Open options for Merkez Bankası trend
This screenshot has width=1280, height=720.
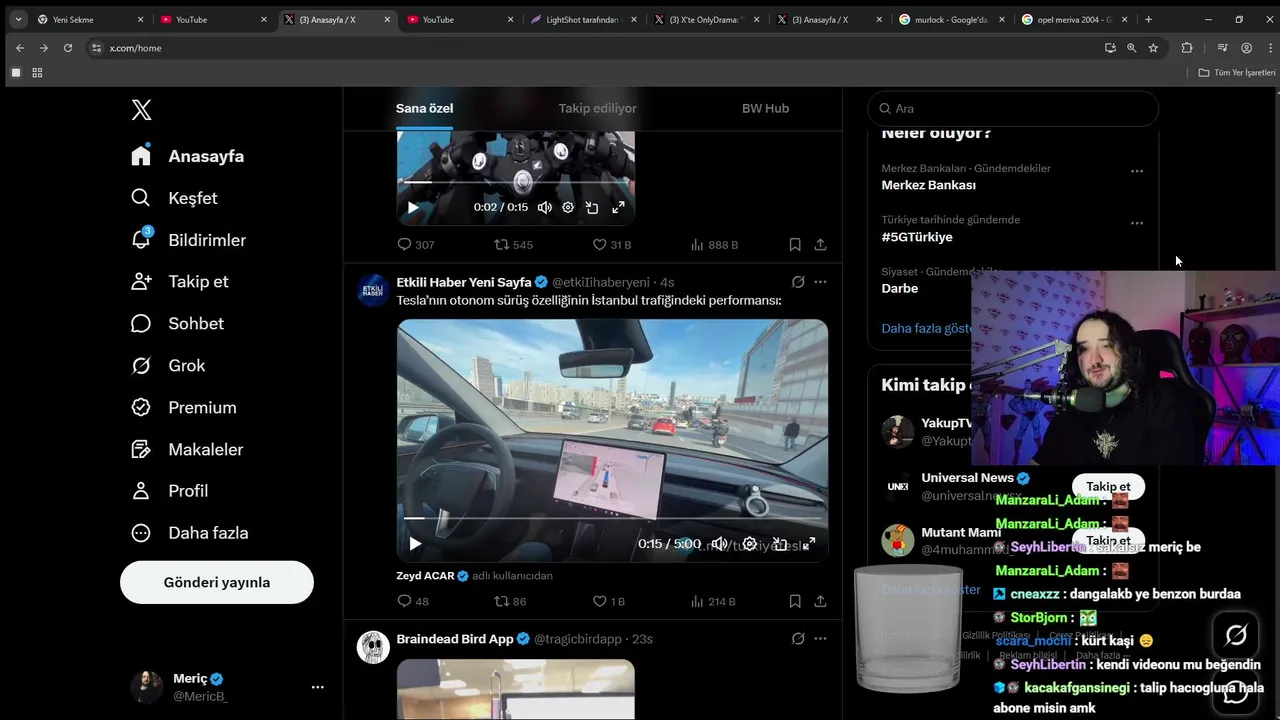1136,171
